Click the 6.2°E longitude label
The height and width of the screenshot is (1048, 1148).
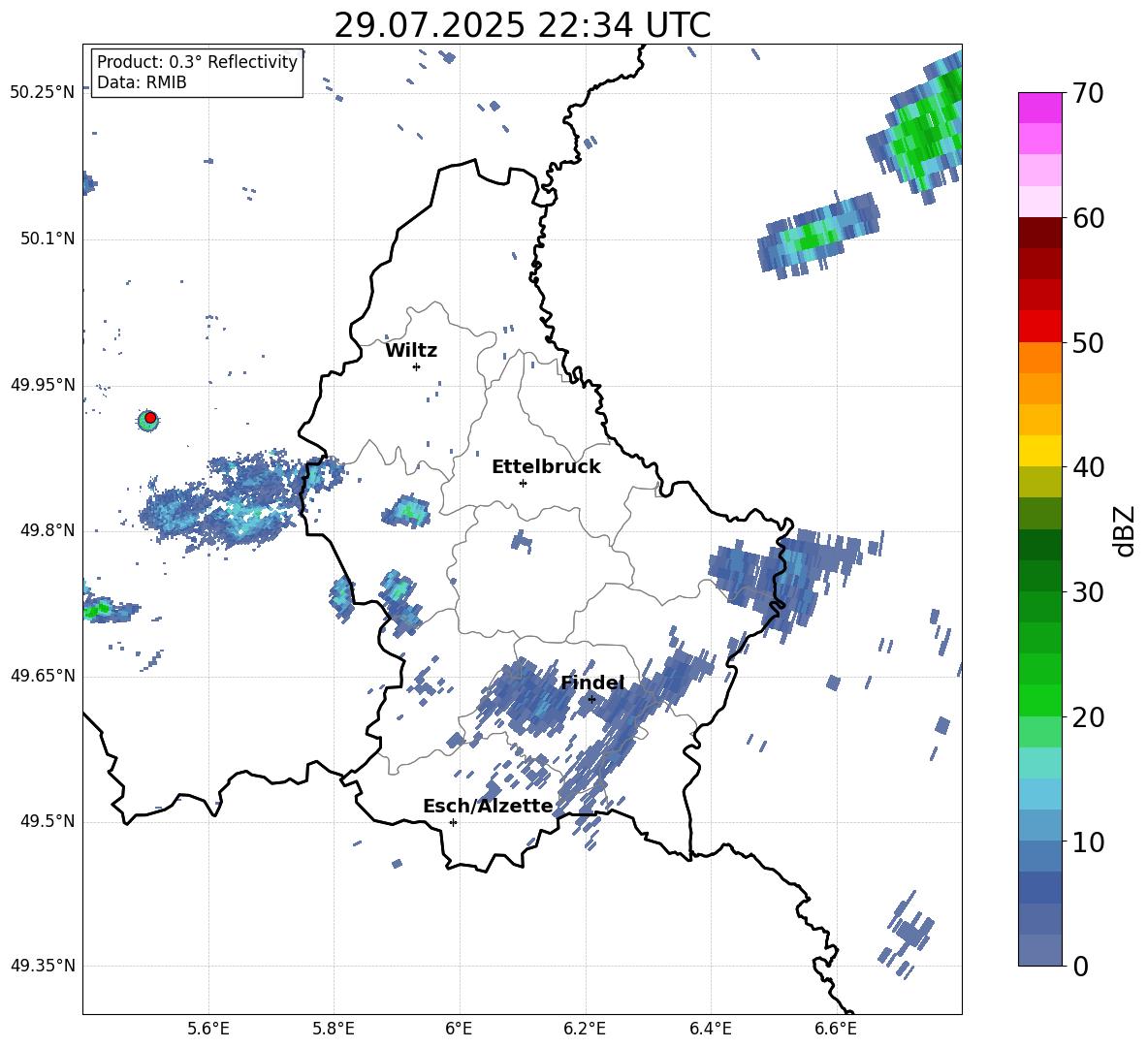tap(585, 1029)
